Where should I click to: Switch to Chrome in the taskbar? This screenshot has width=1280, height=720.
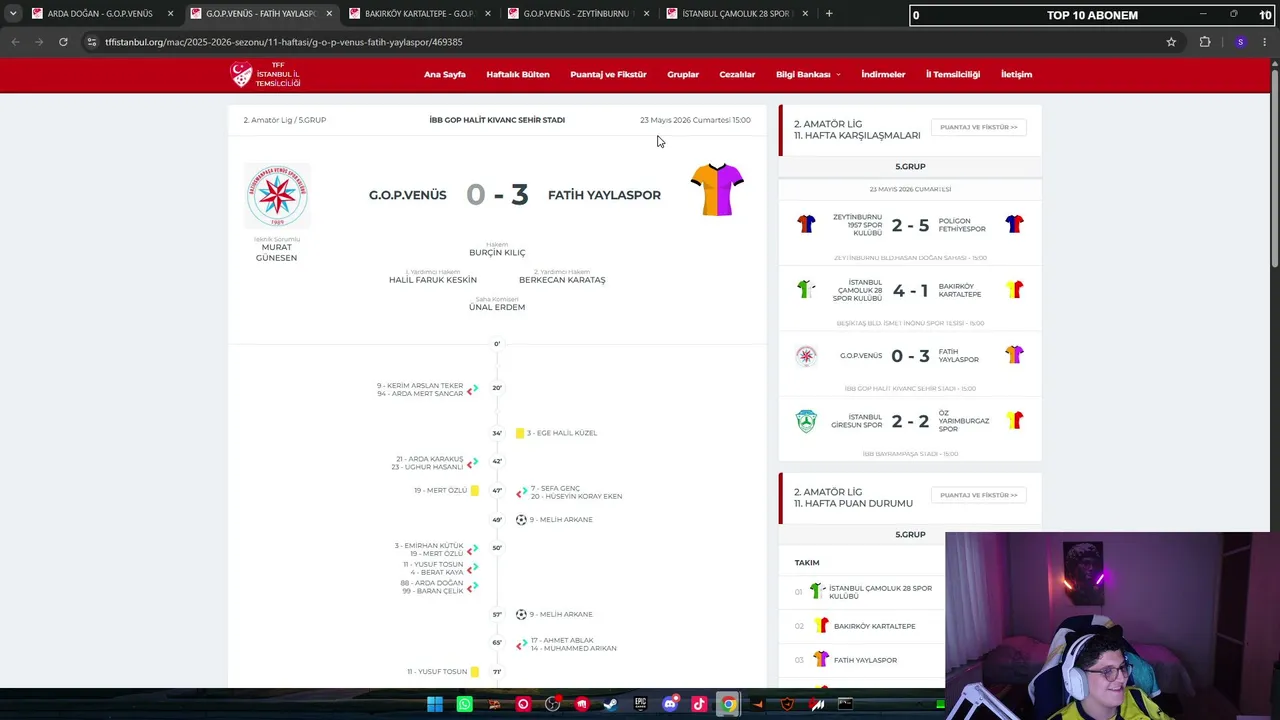click(x=728, y=704)
